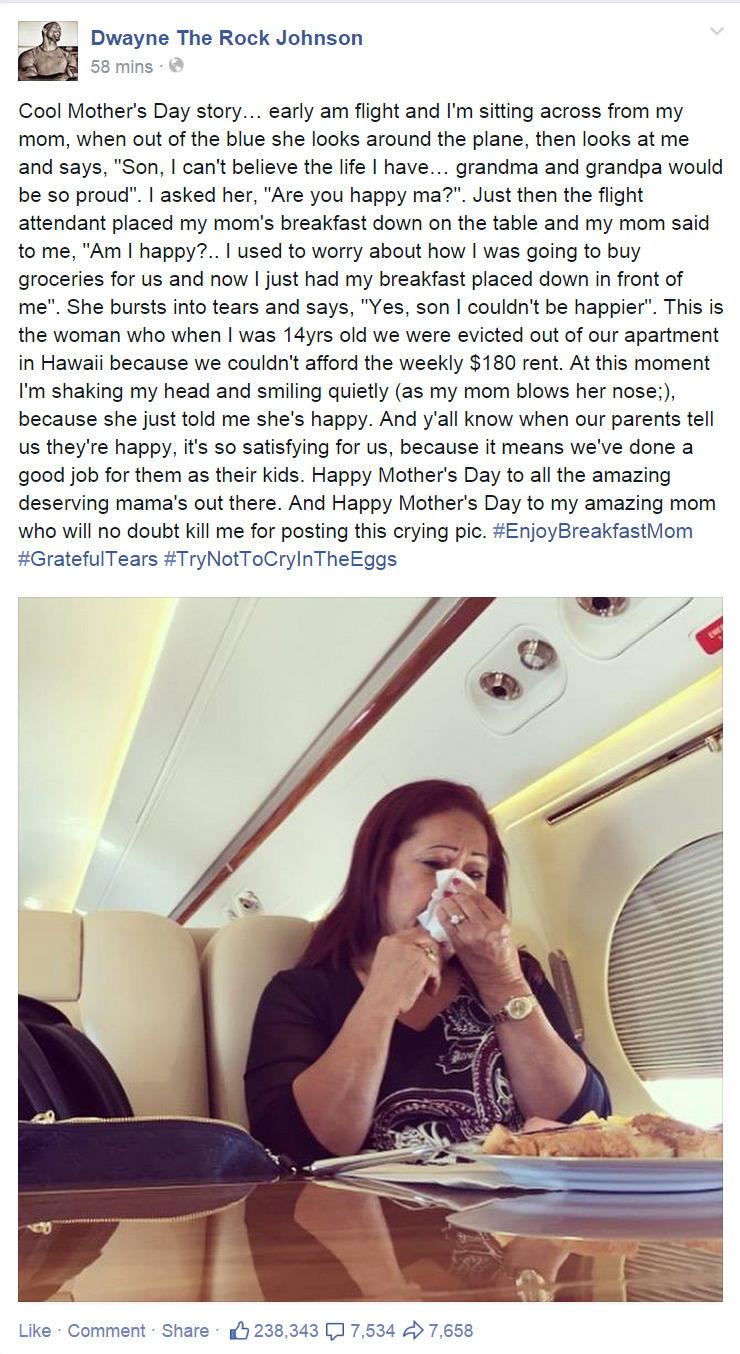This screenshot has height=1354, width=740.
Task: Open the #GratefulTears hashtag
Action: [x=88, y=559]
